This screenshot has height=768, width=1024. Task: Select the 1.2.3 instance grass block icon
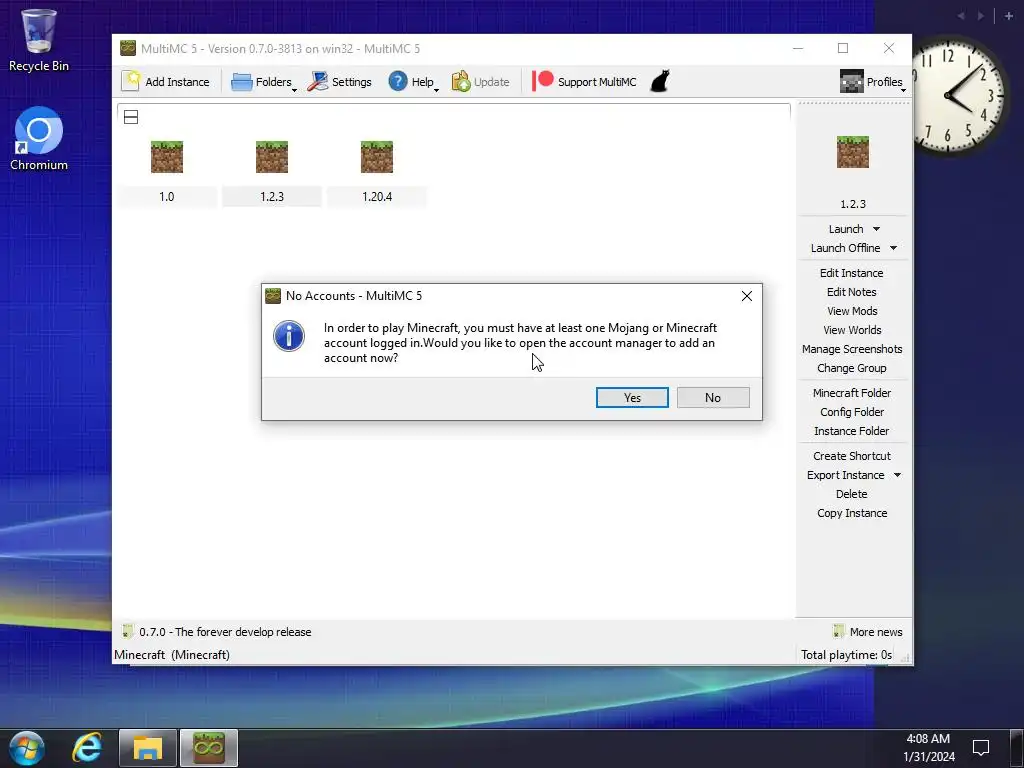tap(272, 157)
